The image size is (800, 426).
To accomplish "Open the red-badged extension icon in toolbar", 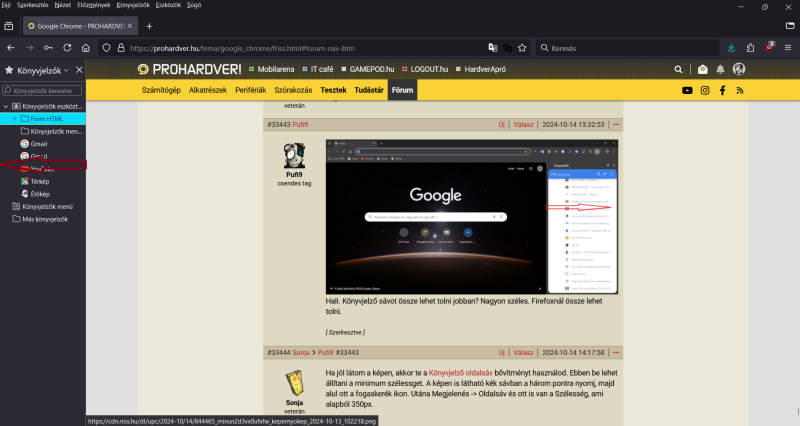I will (769, 47).
